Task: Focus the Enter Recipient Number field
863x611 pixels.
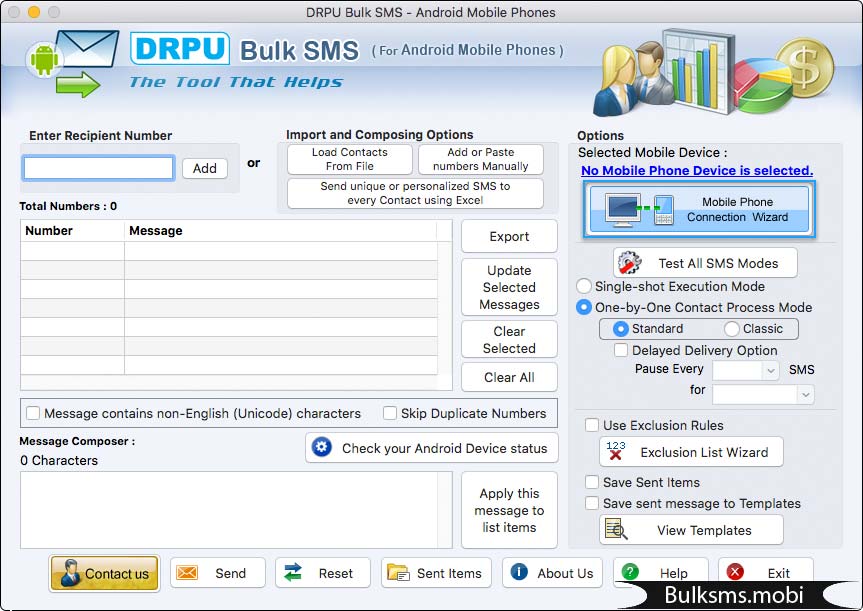Action: pos(99,168)
